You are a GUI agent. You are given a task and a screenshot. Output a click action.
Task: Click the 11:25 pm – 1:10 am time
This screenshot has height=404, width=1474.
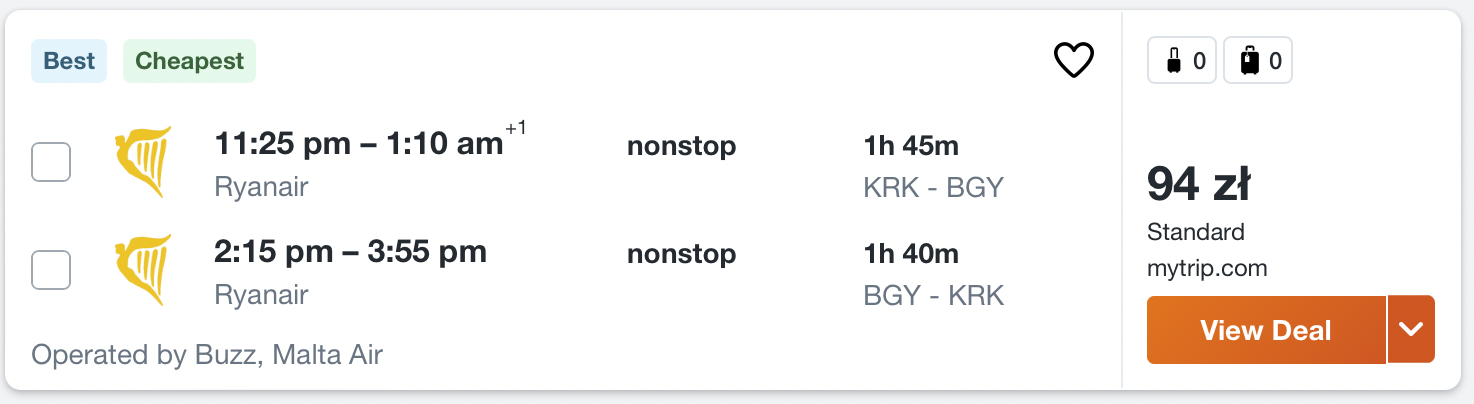tap(359, 144)
